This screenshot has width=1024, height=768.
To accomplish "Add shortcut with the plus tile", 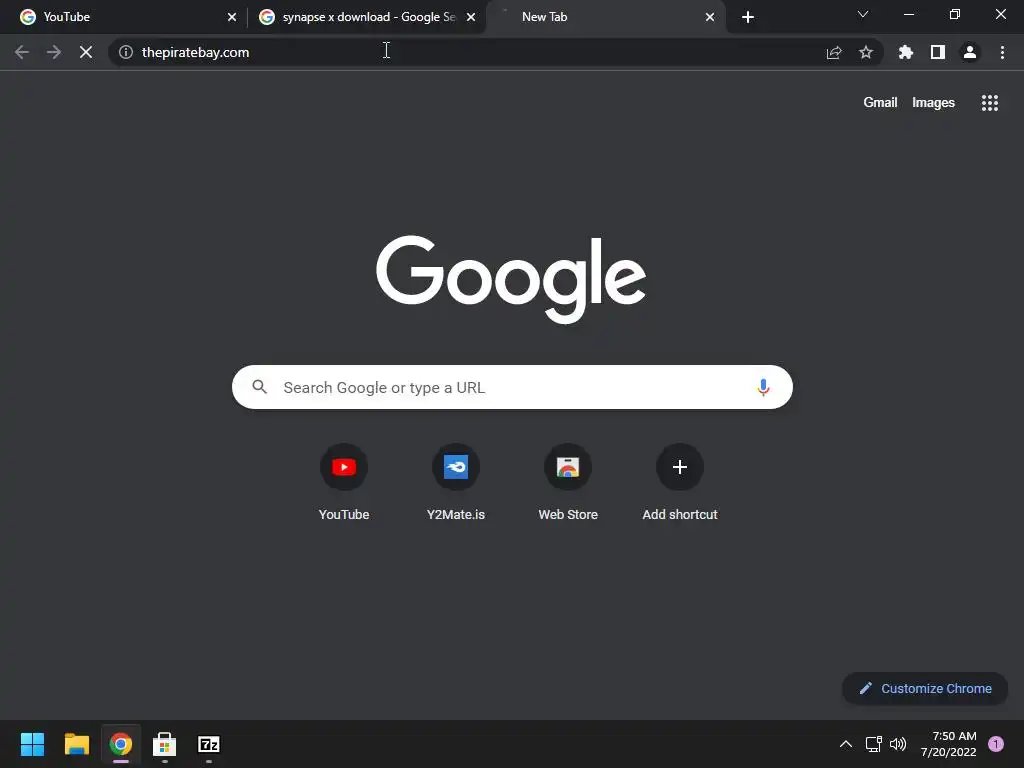I will coord(680,483).
